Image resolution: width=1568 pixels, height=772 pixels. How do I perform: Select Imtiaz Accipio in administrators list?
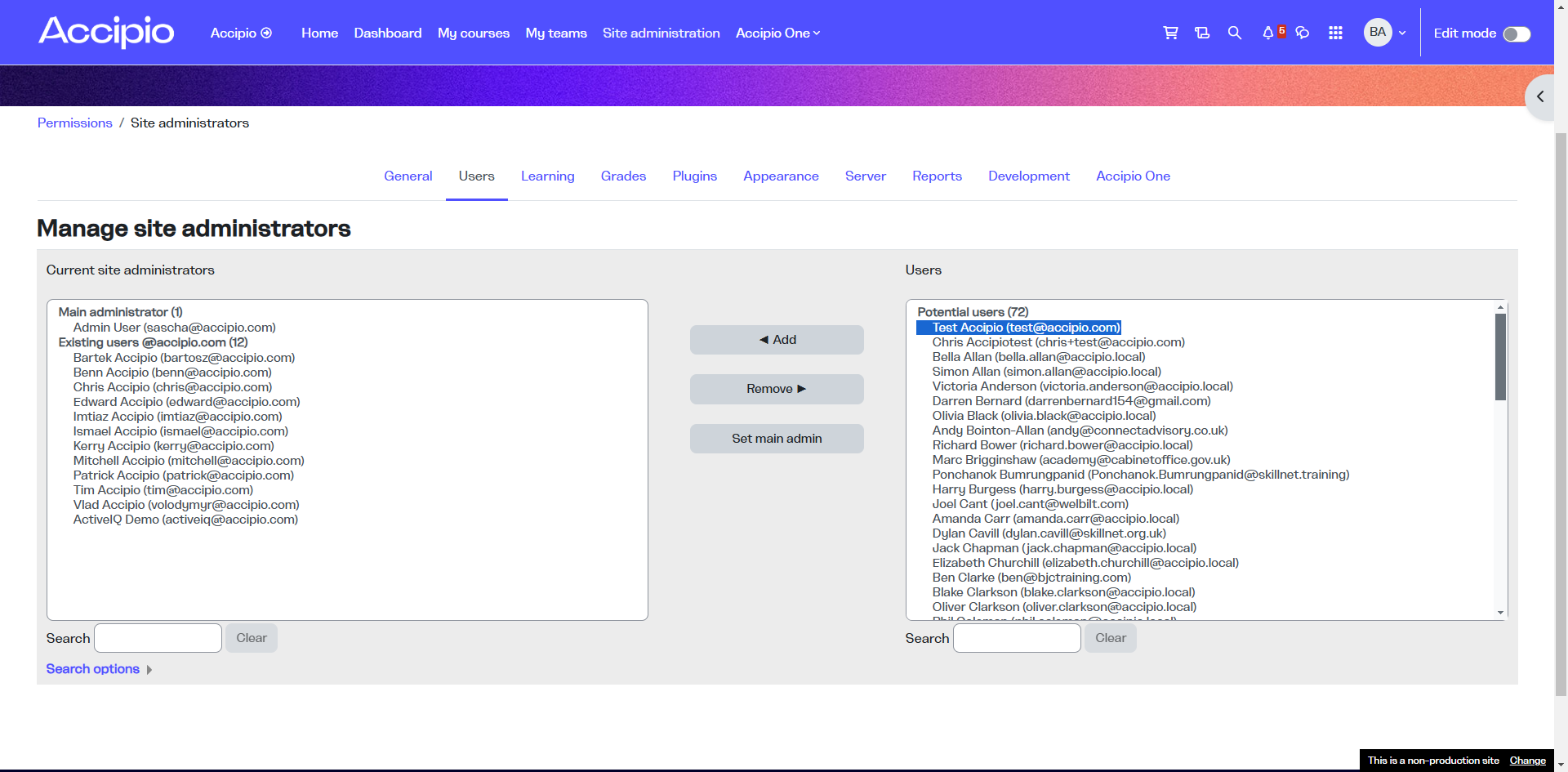click(x=178, y=417)
